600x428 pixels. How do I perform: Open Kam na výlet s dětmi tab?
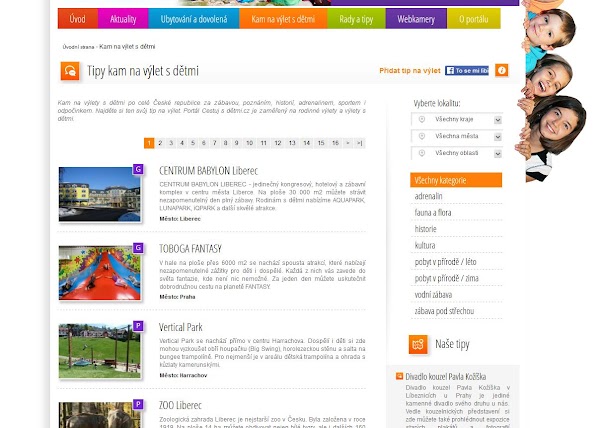click(283, 19)
